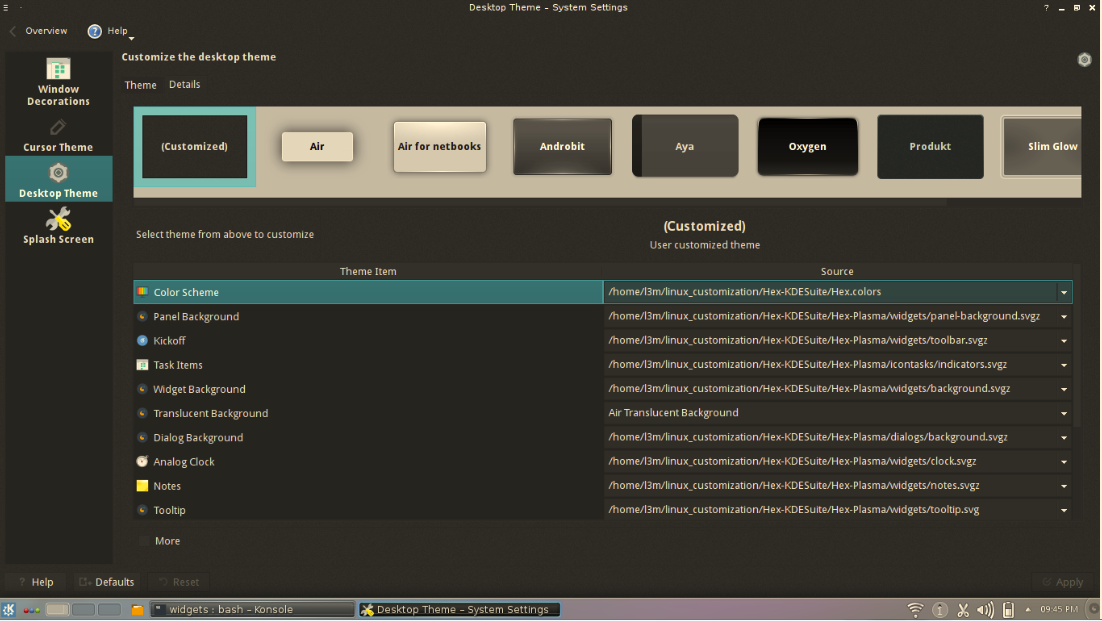This screenshot has width=1102, height=621.
Task: Open the notifications info tray icon
Action: pos(940,610)
